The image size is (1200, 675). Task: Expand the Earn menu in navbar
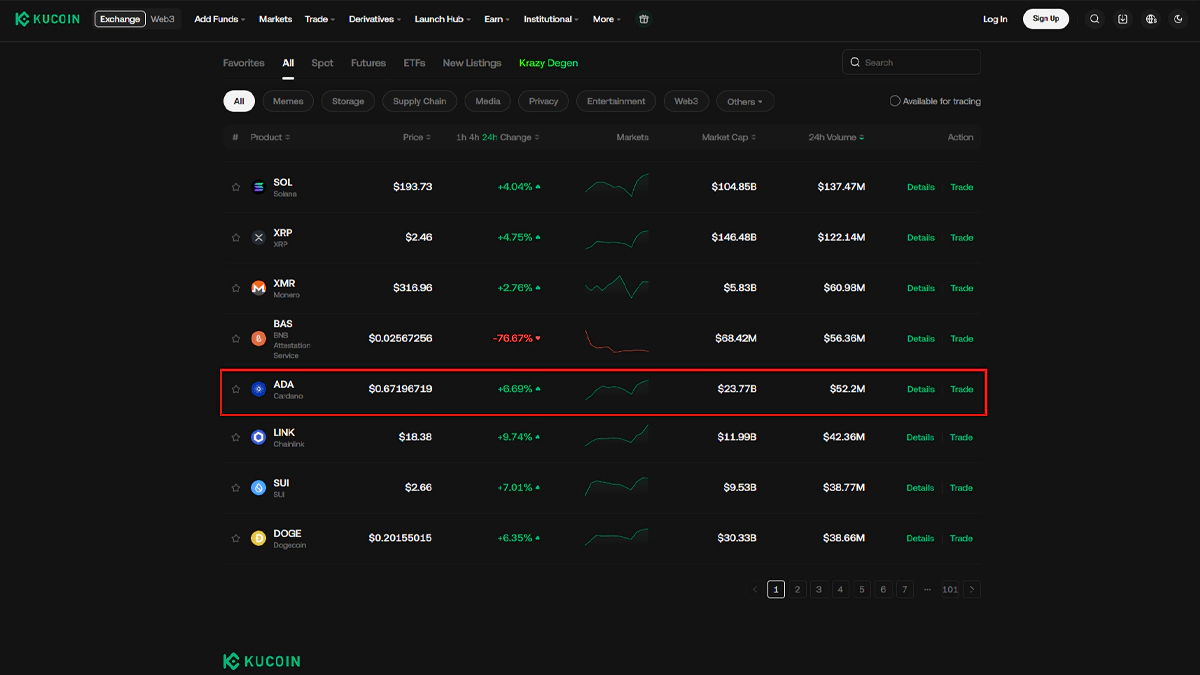[495, 19]
